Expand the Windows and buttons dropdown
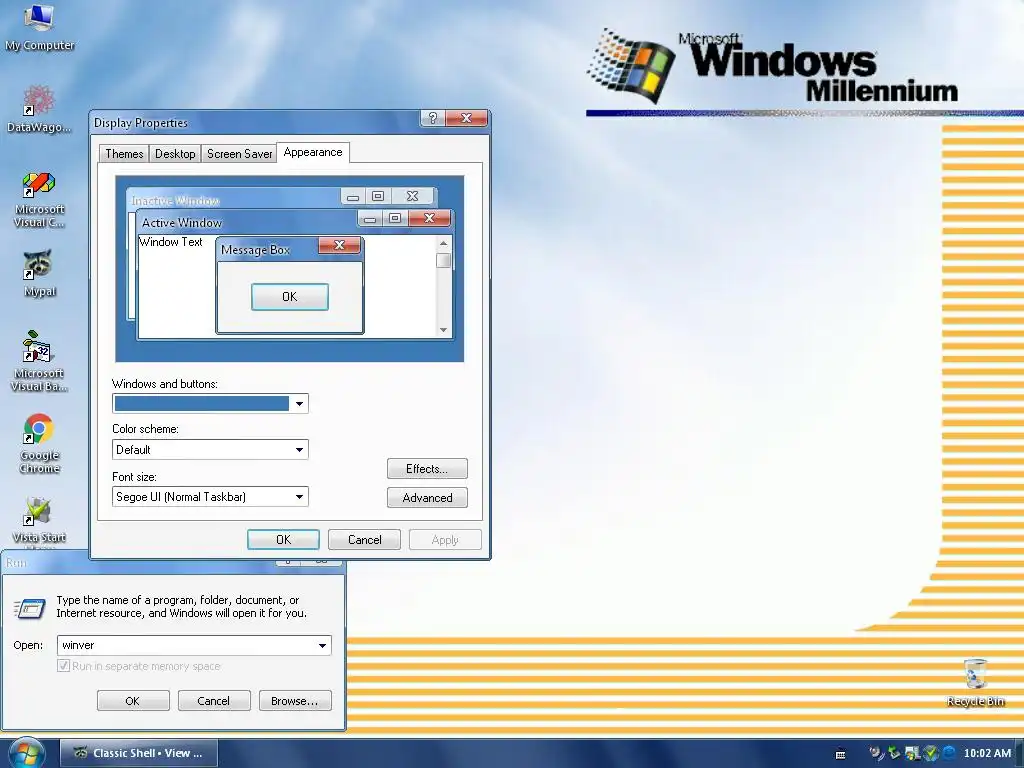This screenshot has height=768, width=1024. [x=299, y=404]
